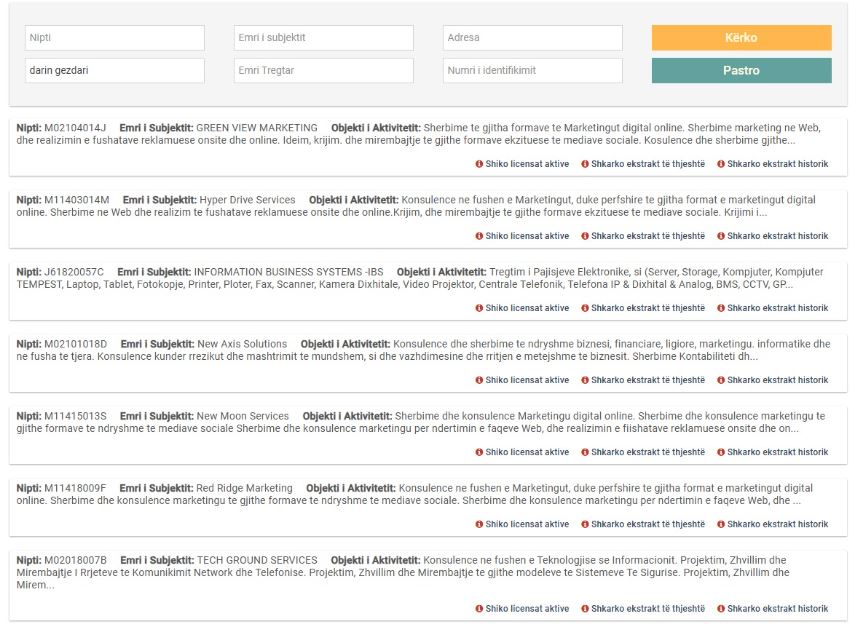The image size is (868, 628).
Task: Click the Emri i subjektit field
Action: 323,38
